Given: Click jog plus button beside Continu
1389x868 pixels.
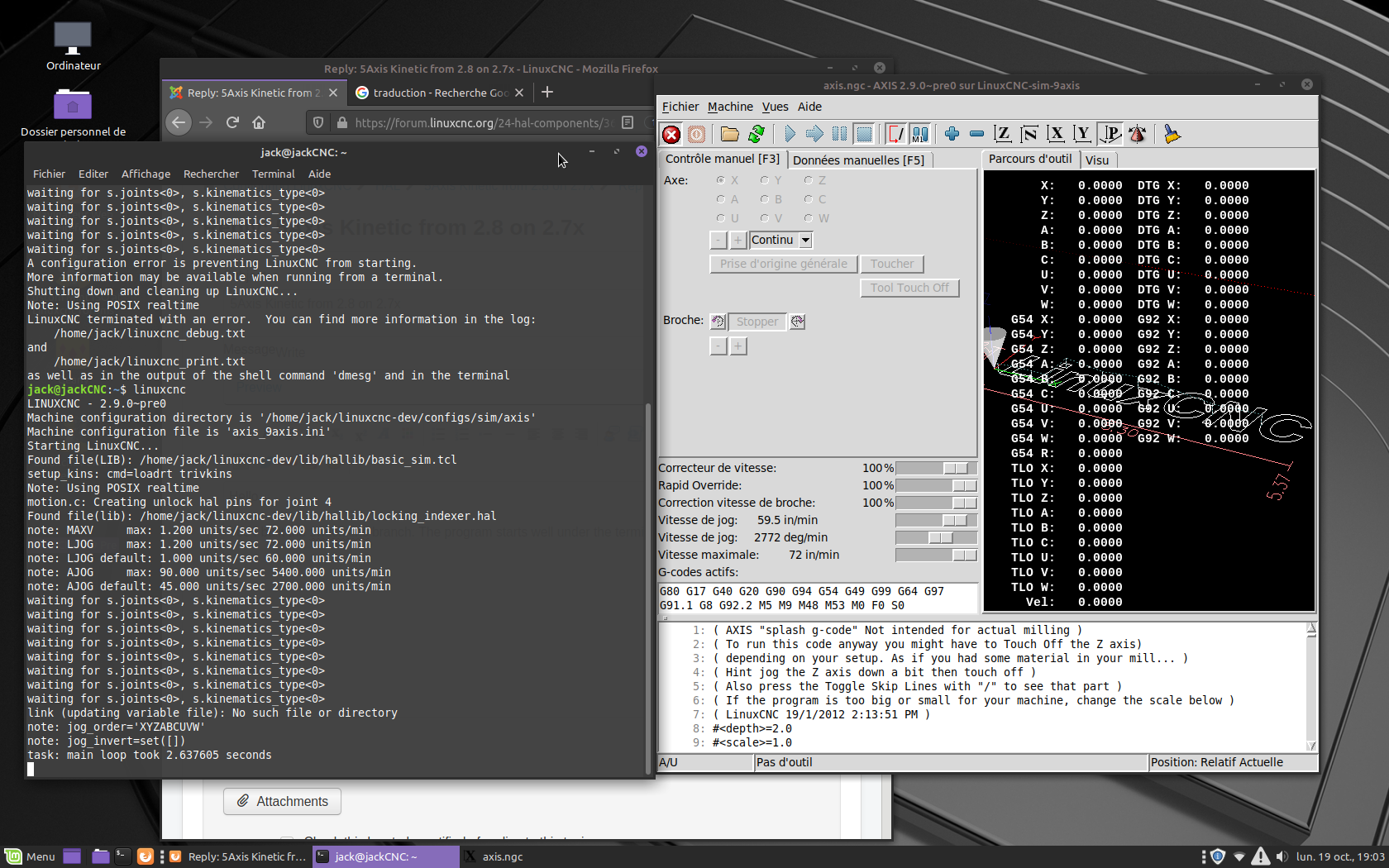Looking at the screenshot, I should (738, 240).
